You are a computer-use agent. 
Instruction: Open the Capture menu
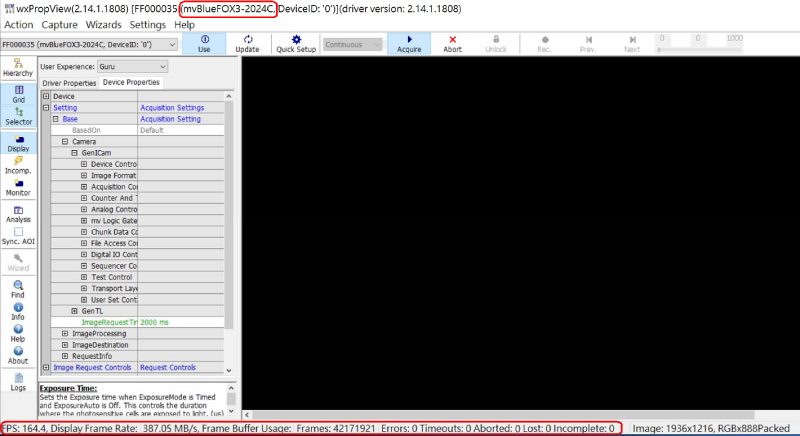pos(60,24)
